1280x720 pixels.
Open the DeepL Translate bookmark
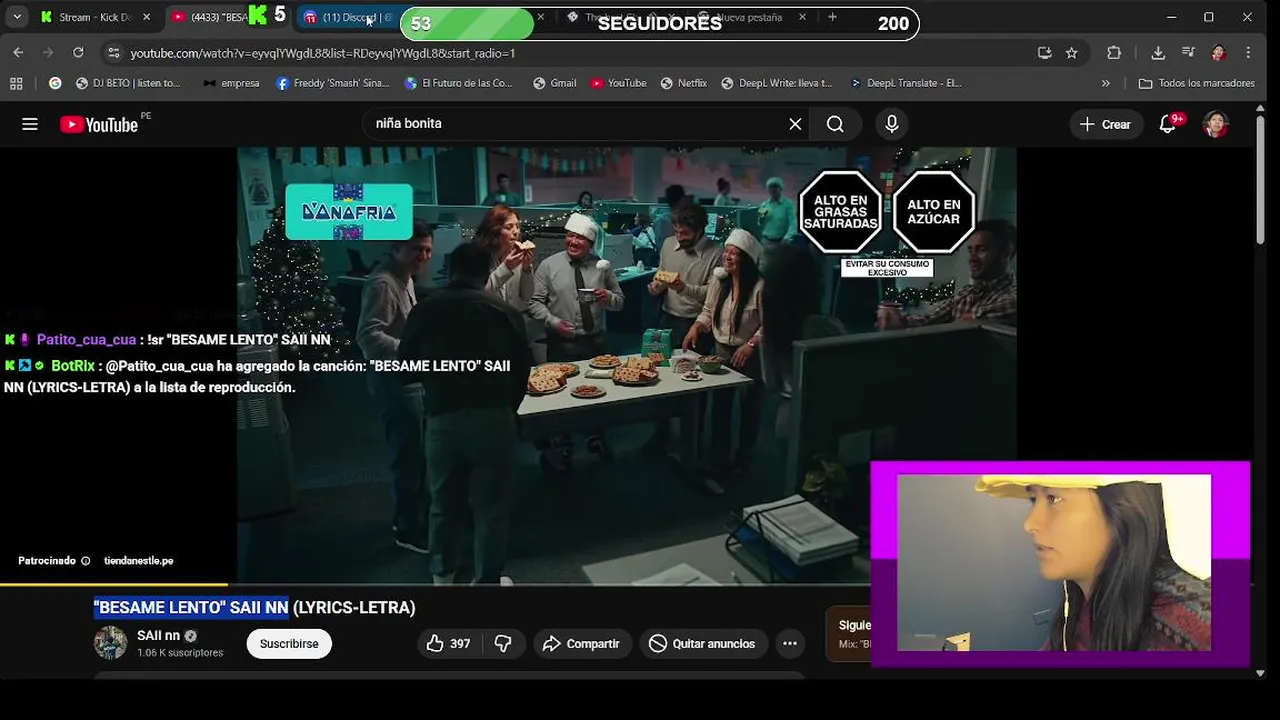tap(906, 83)
